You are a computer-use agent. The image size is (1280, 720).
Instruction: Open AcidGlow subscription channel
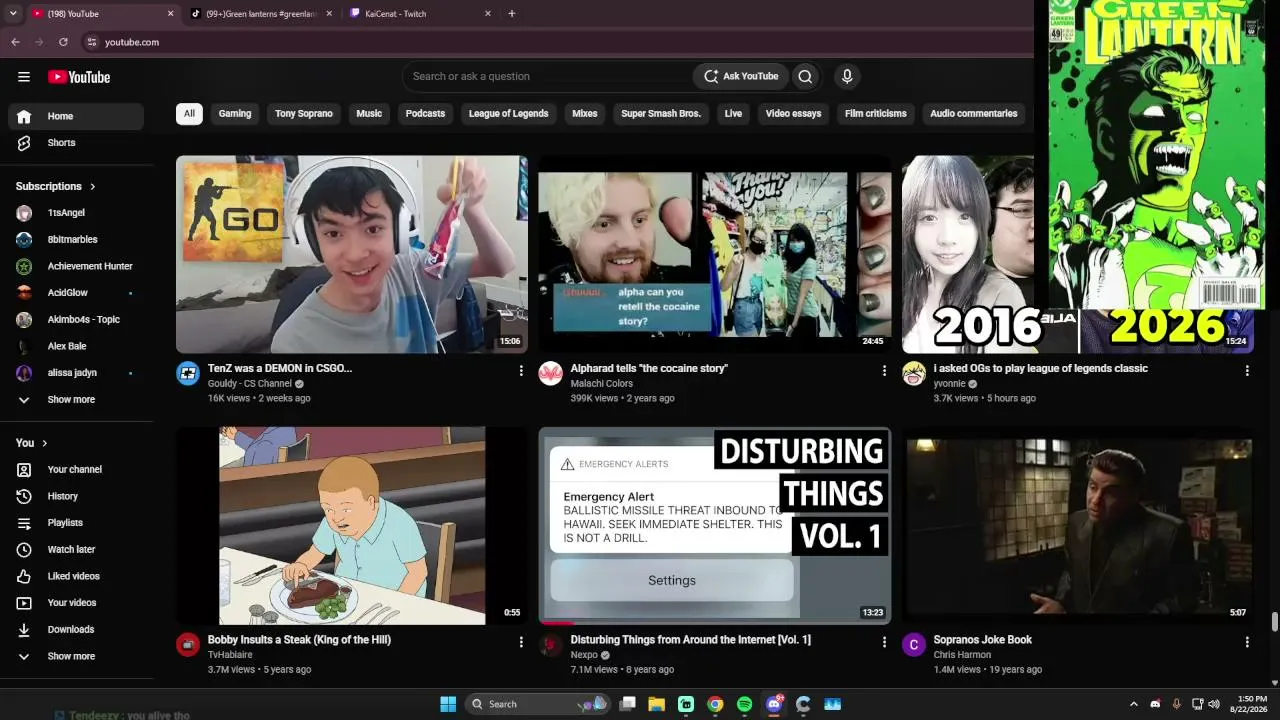click(76, 293)
